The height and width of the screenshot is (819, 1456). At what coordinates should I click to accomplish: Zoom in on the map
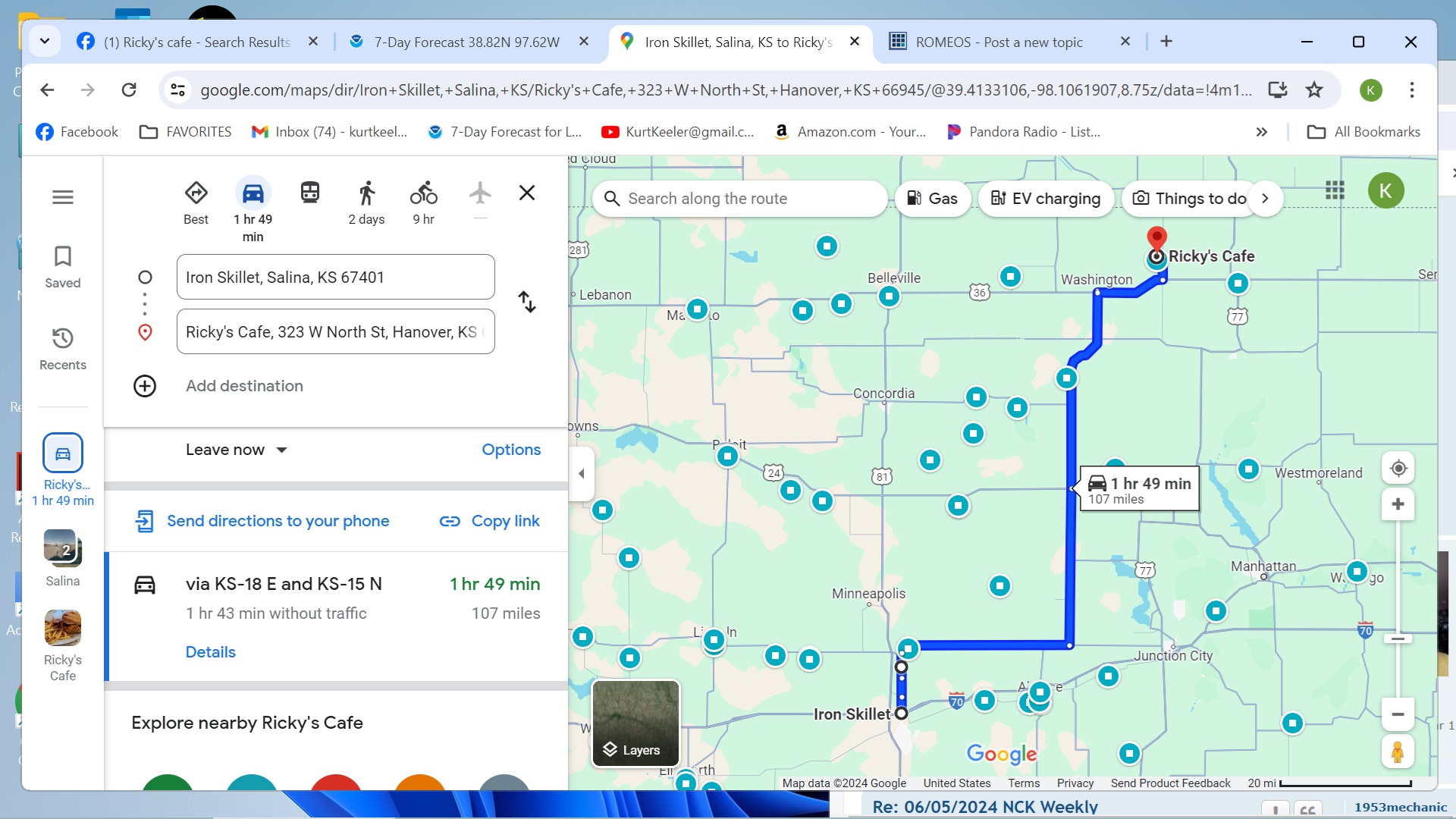(1398, 504)
